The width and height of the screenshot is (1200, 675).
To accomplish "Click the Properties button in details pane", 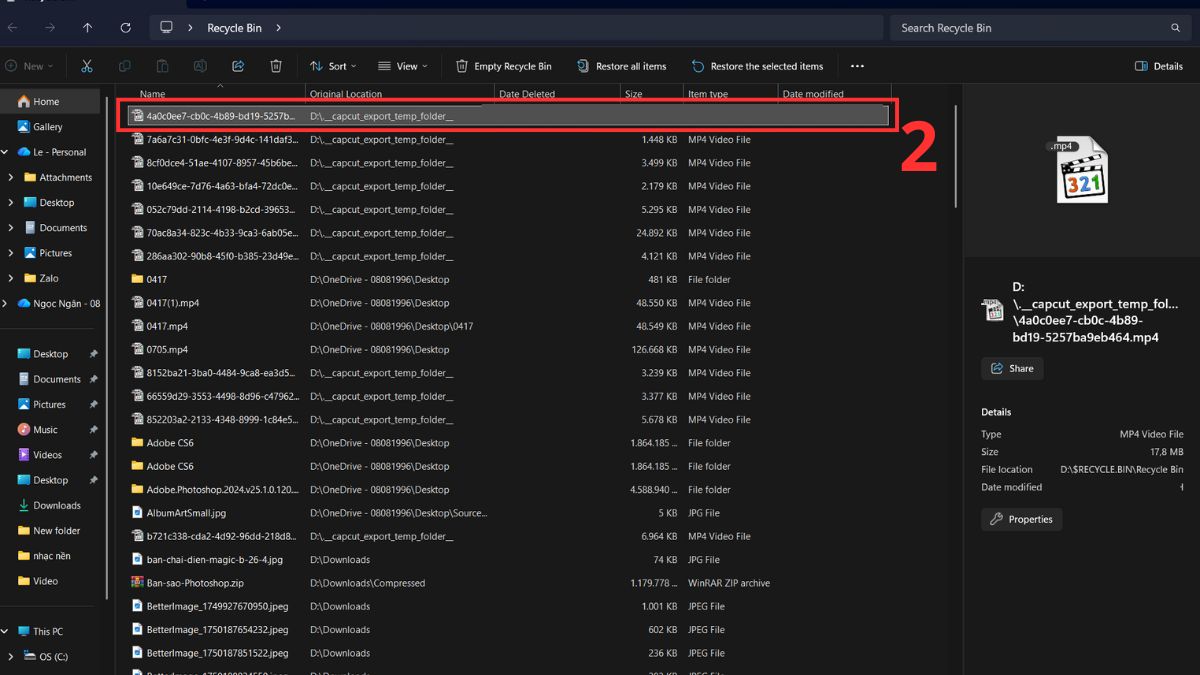I will coord(1021,519).
